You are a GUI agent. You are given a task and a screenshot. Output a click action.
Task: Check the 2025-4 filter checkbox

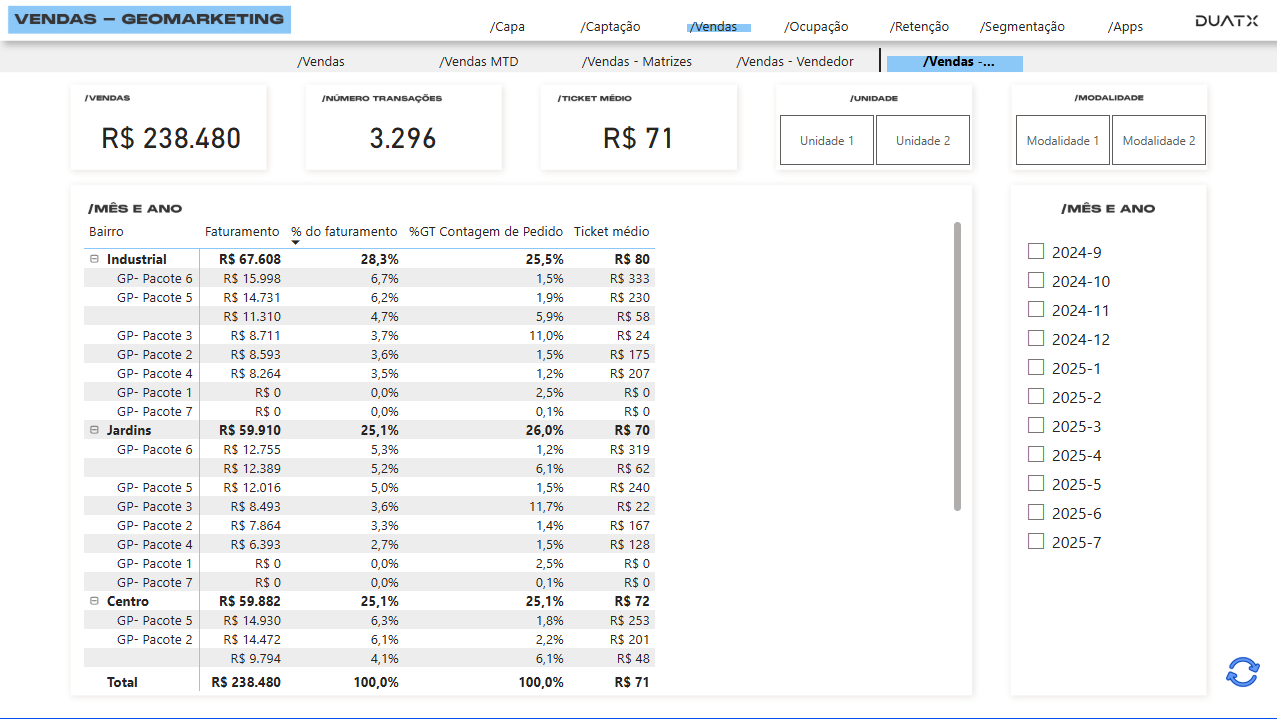click(x=1036, y=453)
